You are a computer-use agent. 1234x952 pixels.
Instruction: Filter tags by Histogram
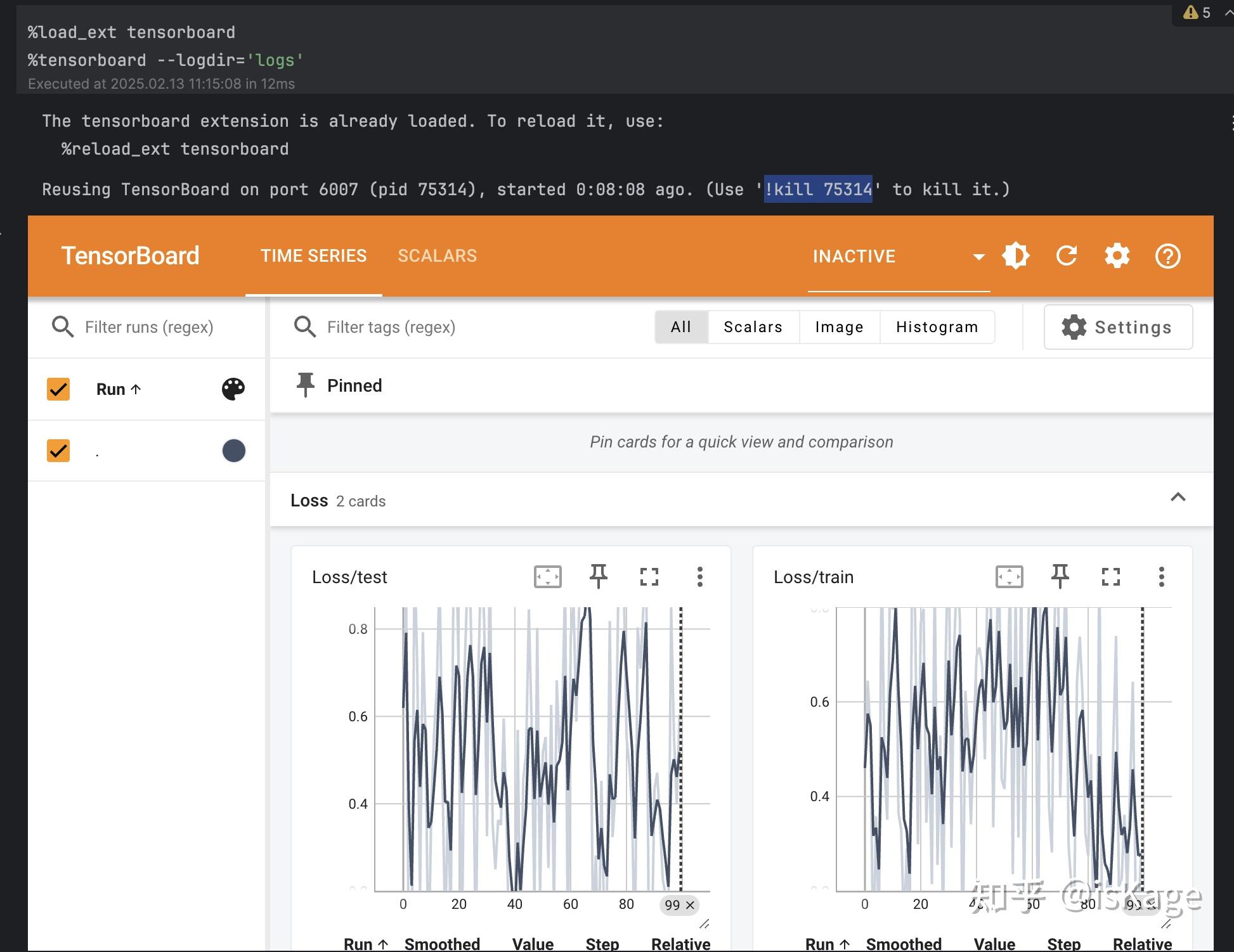[x=937, y=326]
